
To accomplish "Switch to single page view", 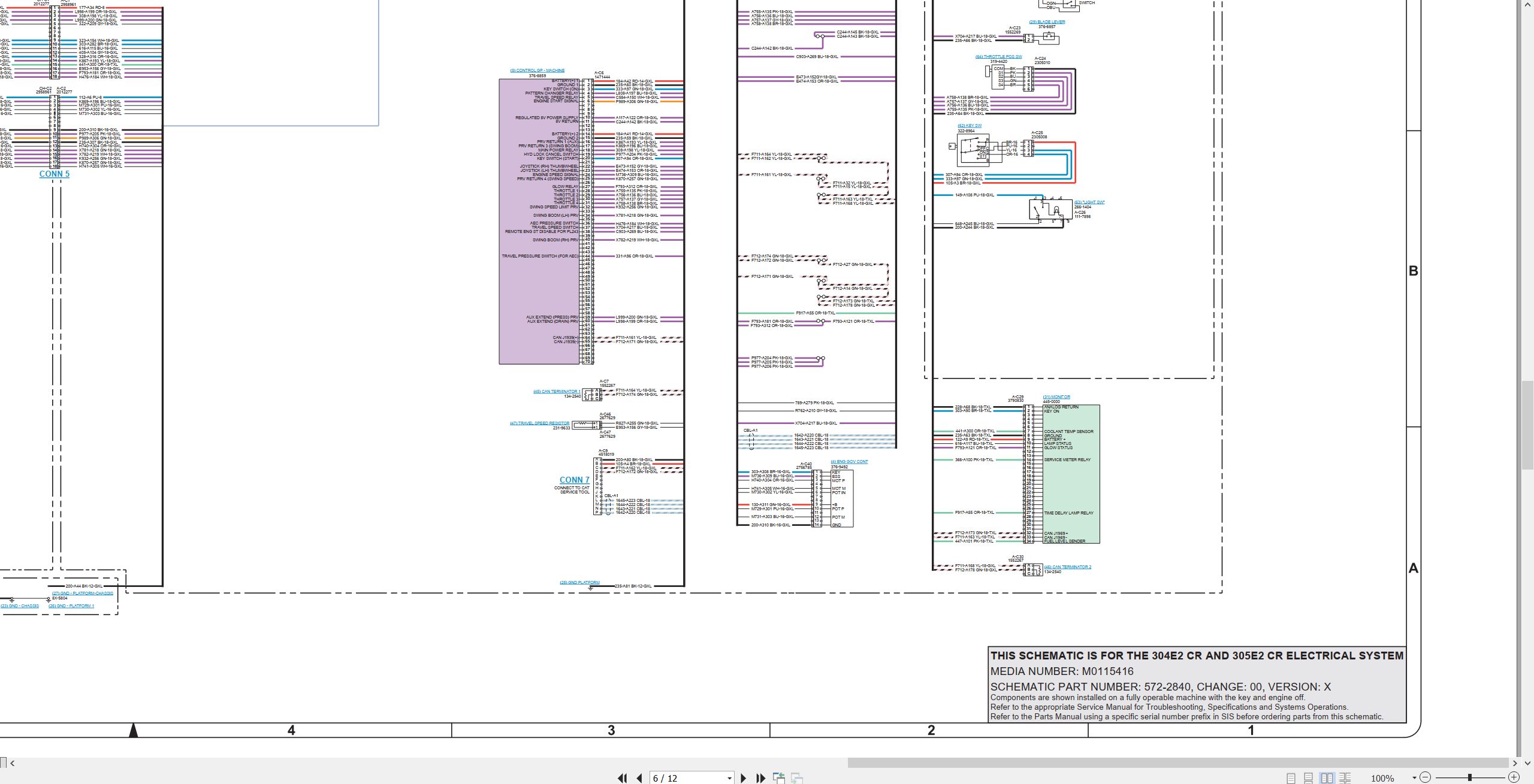I will point(1291,778).
